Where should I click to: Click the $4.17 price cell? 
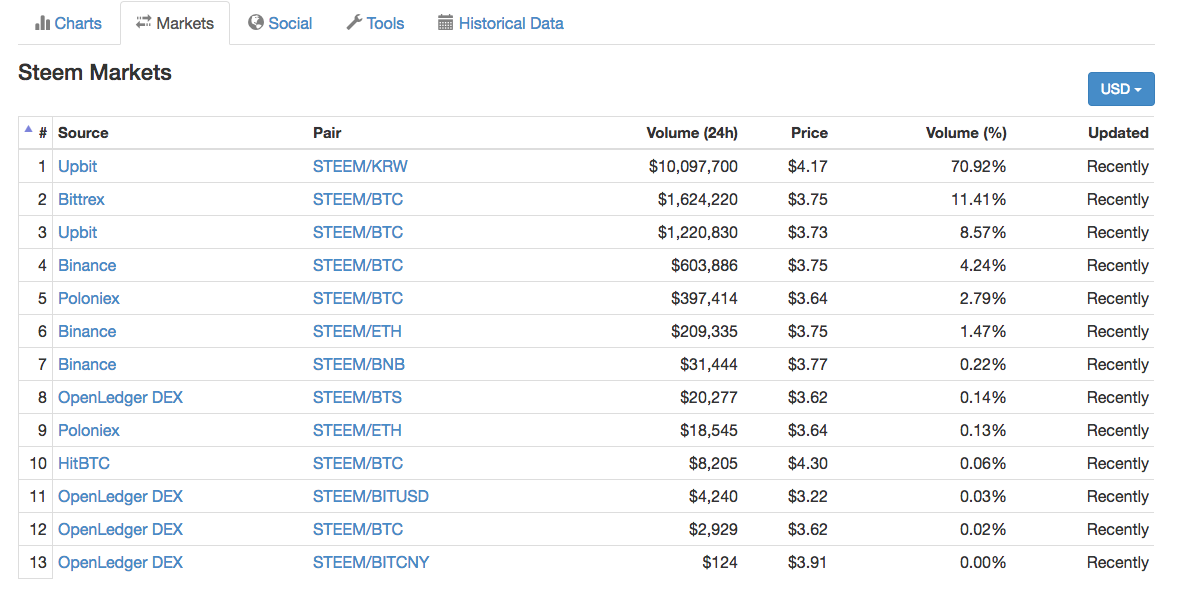(x=808, y=166)
